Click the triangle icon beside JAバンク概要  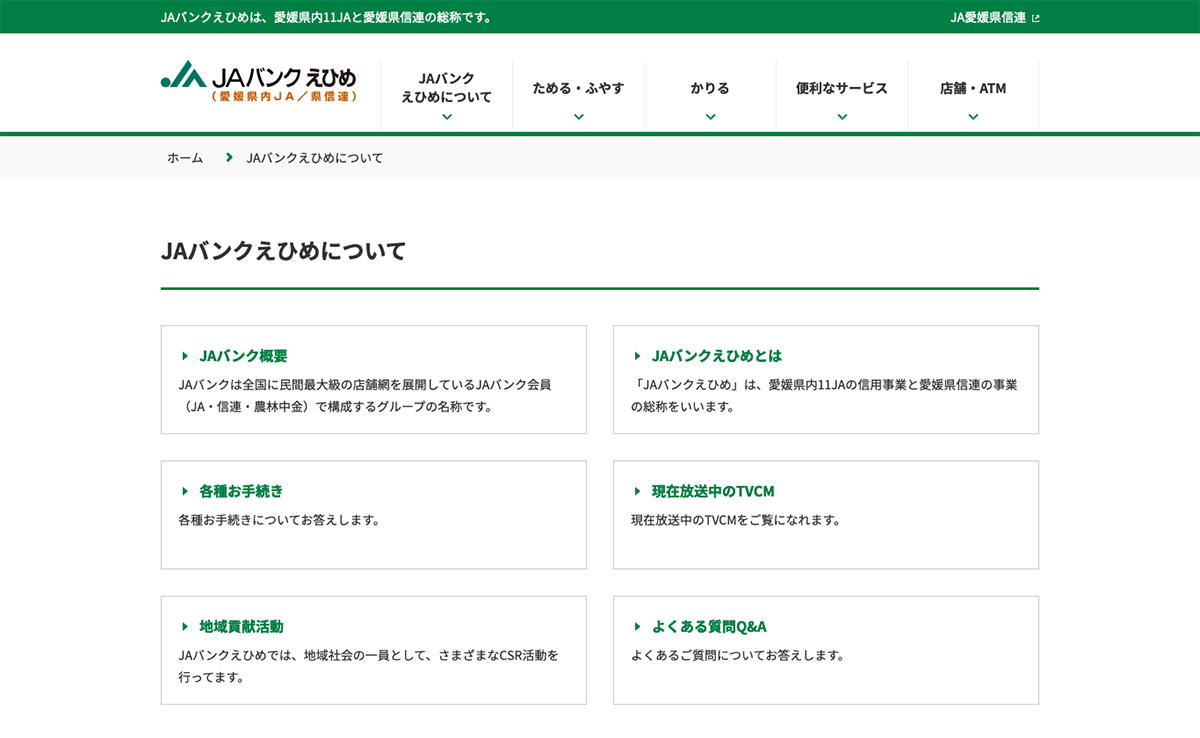point(185,356)
